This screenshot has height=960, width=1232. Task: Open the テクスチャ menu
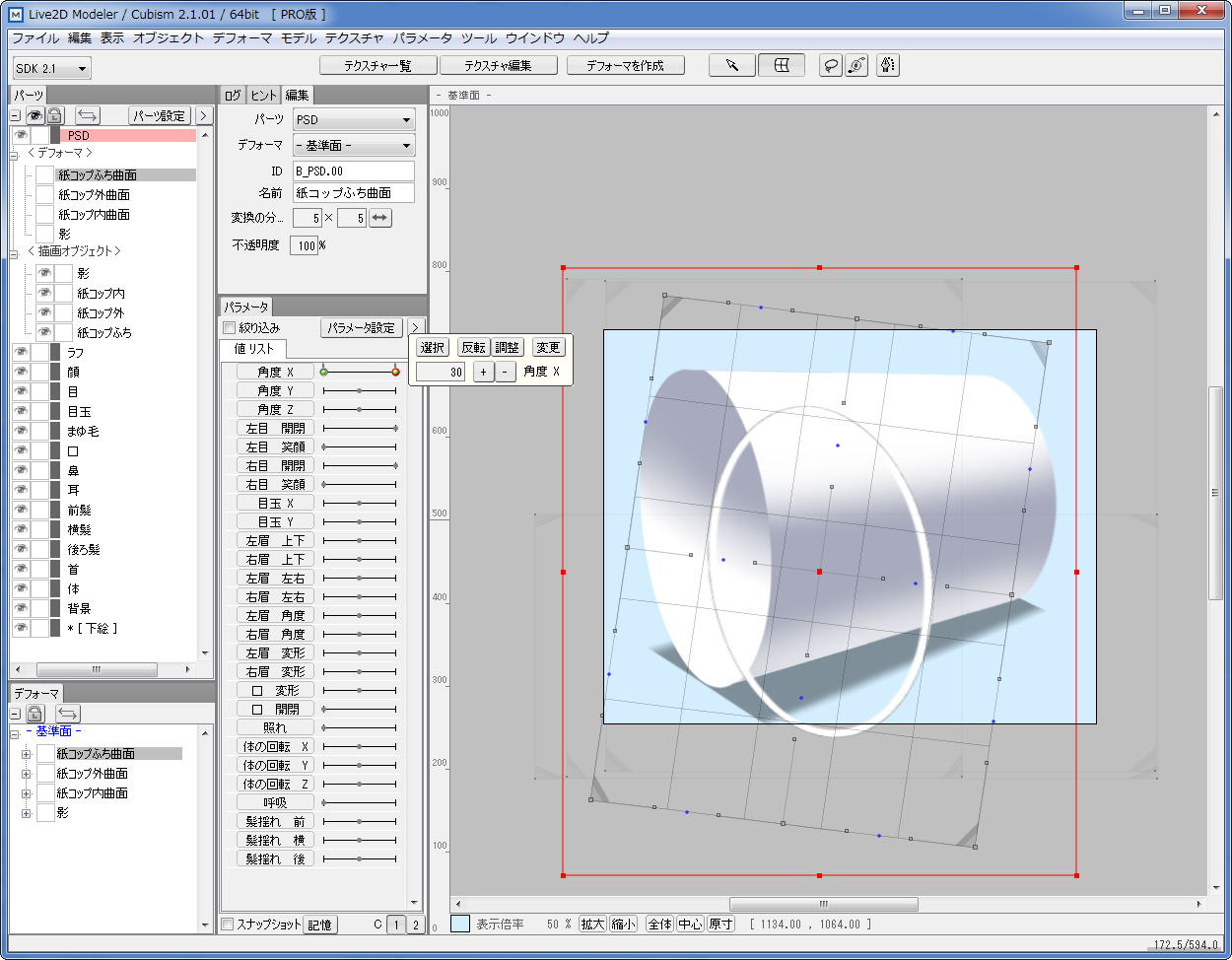click(x=354, y=38)
